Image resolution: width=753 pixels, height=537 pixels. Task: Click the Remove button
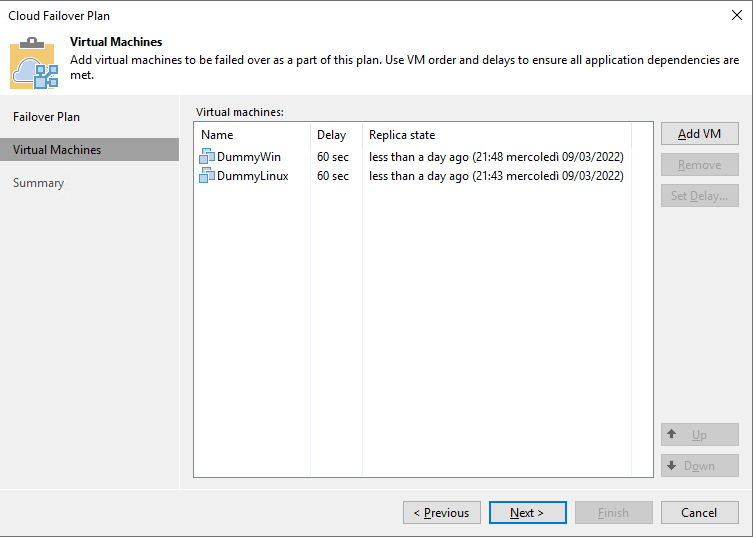point(700,165)
